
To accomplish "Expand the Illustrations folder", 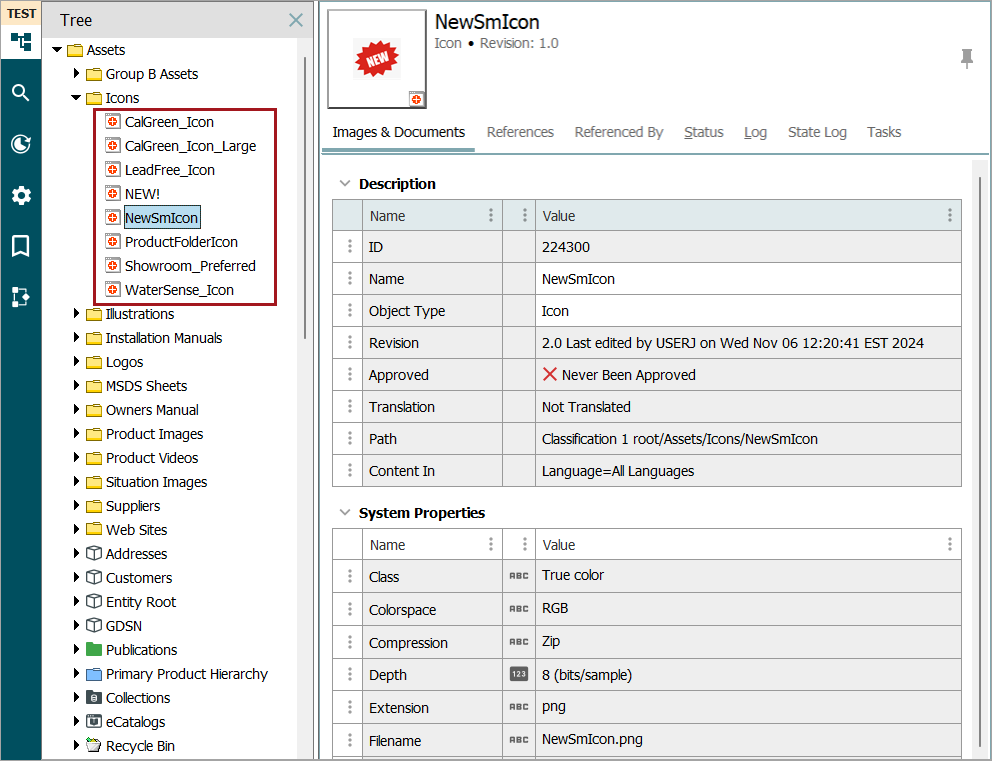I will click(x=77, y=314).
